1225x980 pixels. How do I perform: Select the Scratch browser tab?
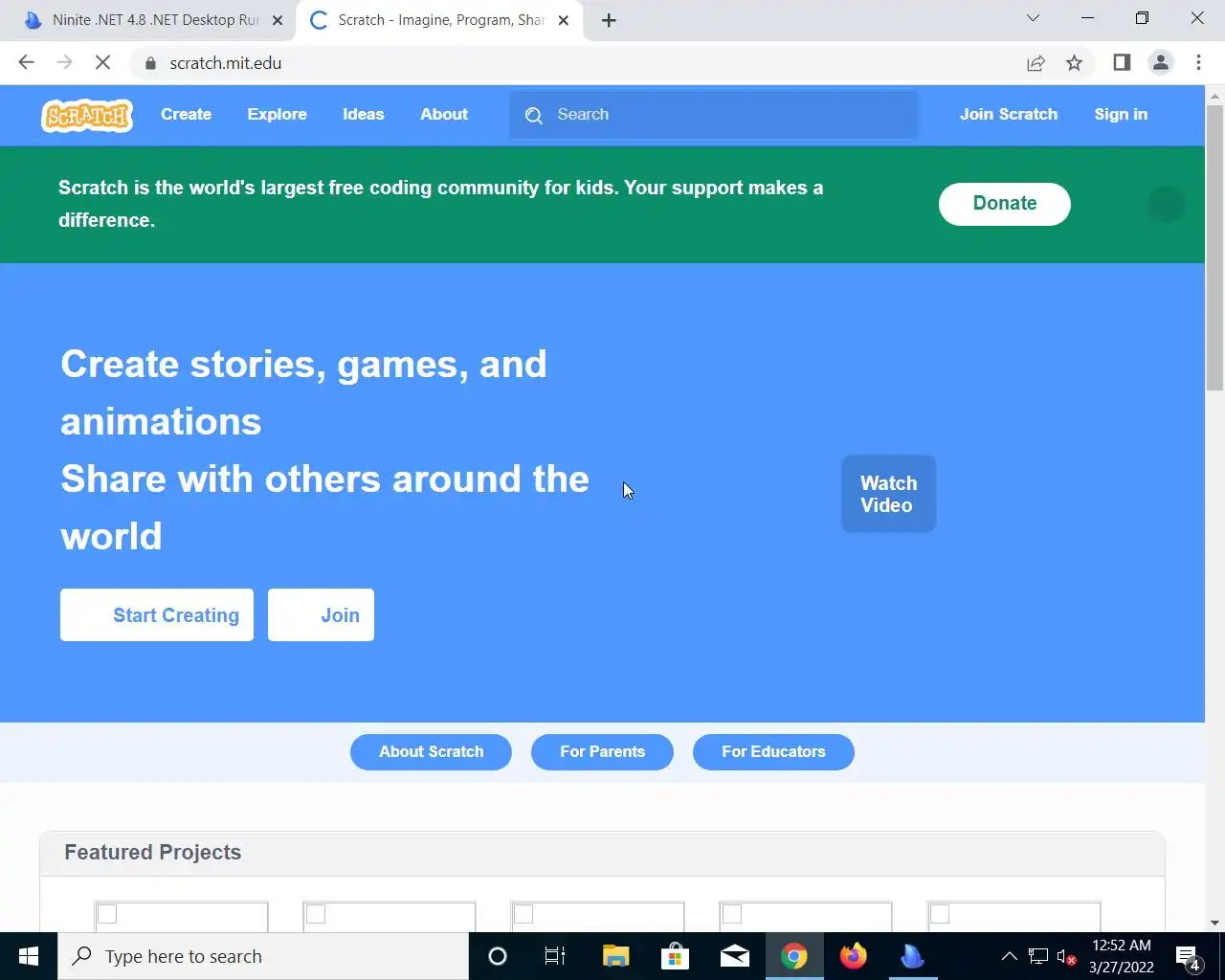coord(440,20)
